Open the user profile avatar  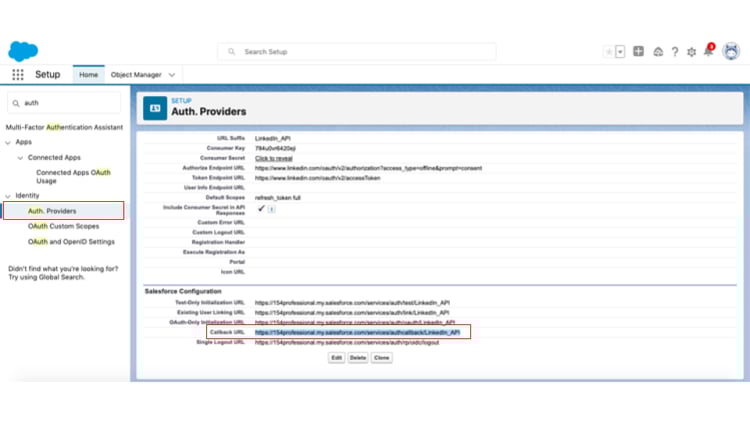point(731,51)
